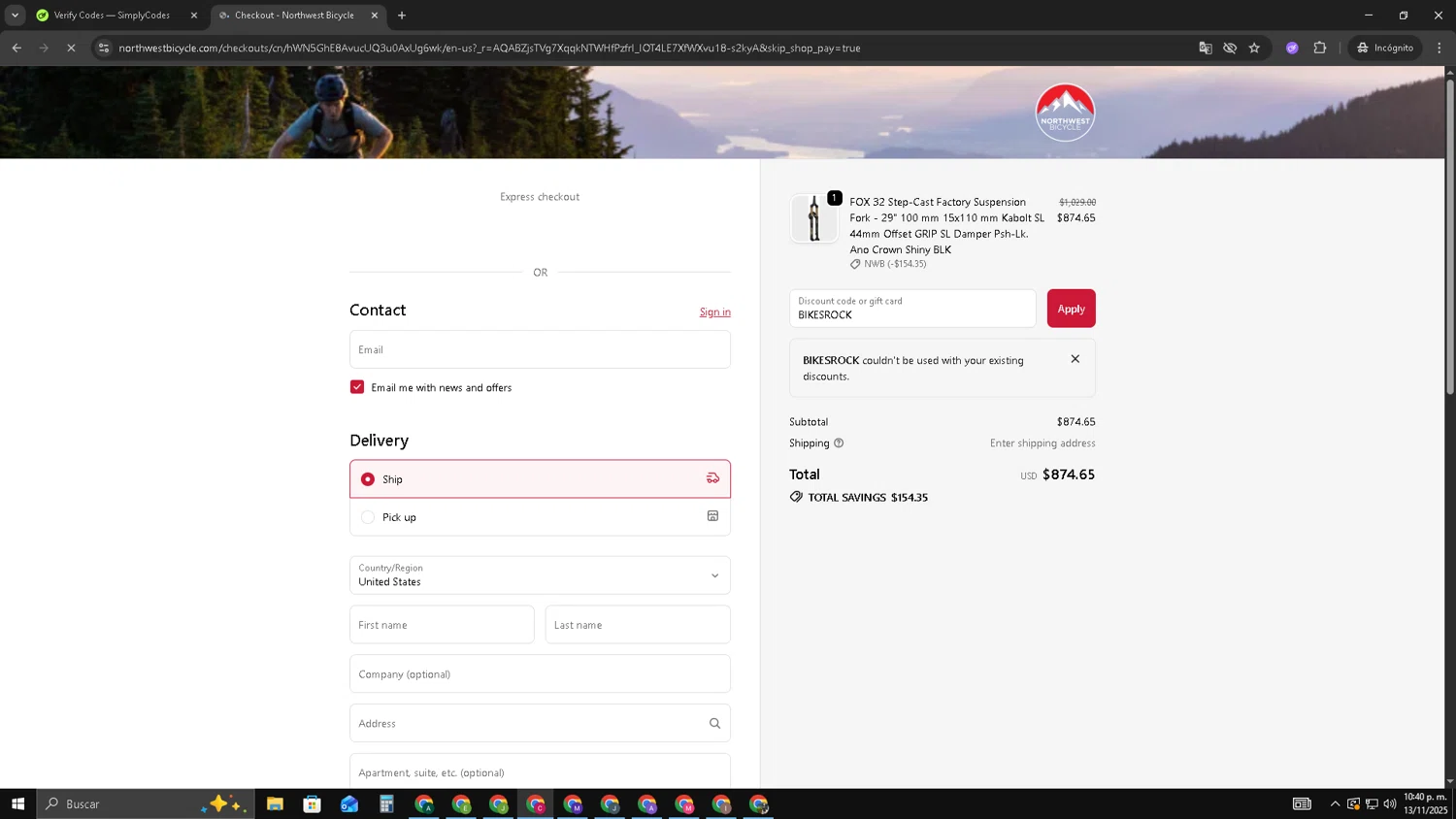Click the Total price $874.65
This screenshot has height=819, width=1456.
pos(1069,475)
